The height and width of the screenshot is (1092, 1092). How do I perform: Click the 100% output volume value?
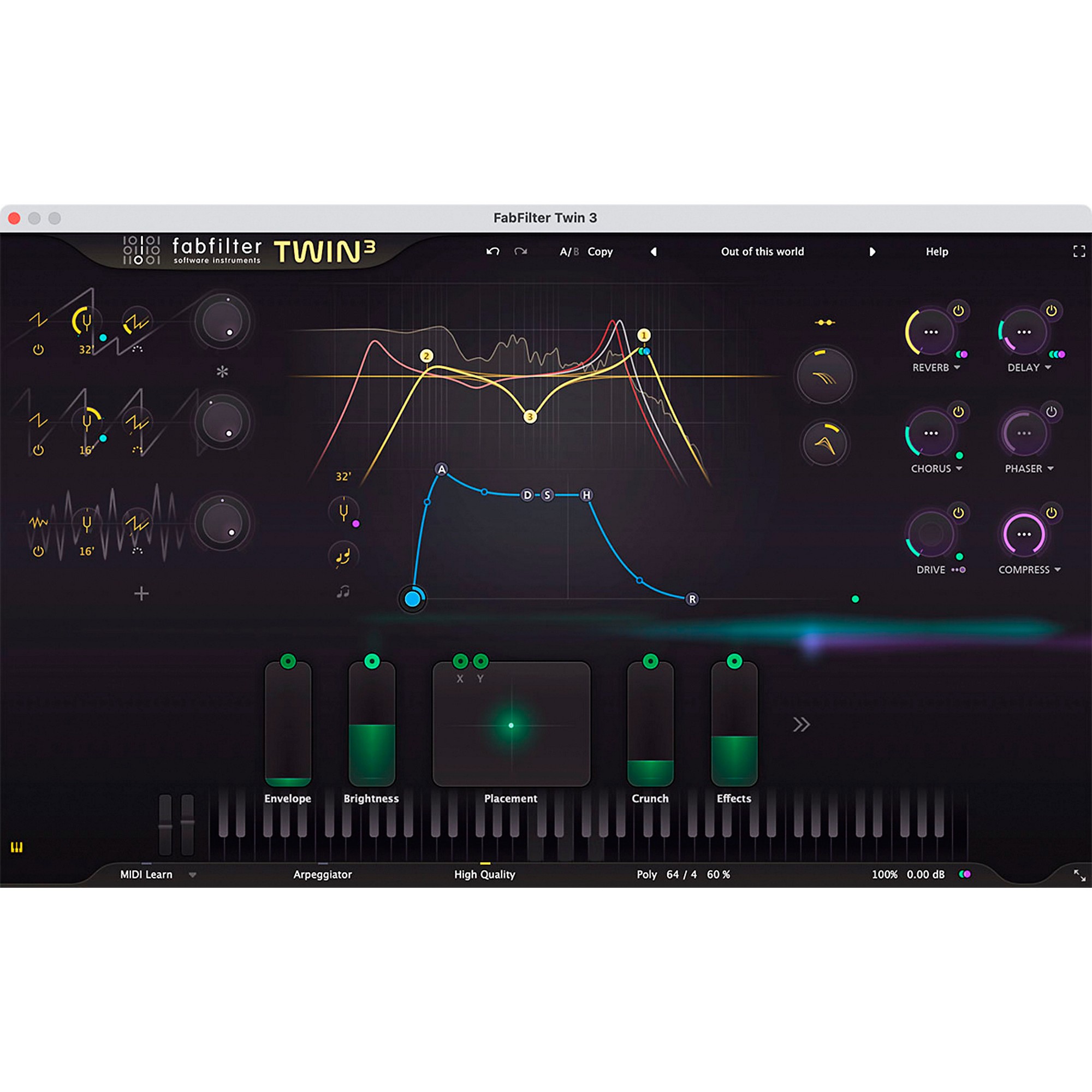(885, 874)
